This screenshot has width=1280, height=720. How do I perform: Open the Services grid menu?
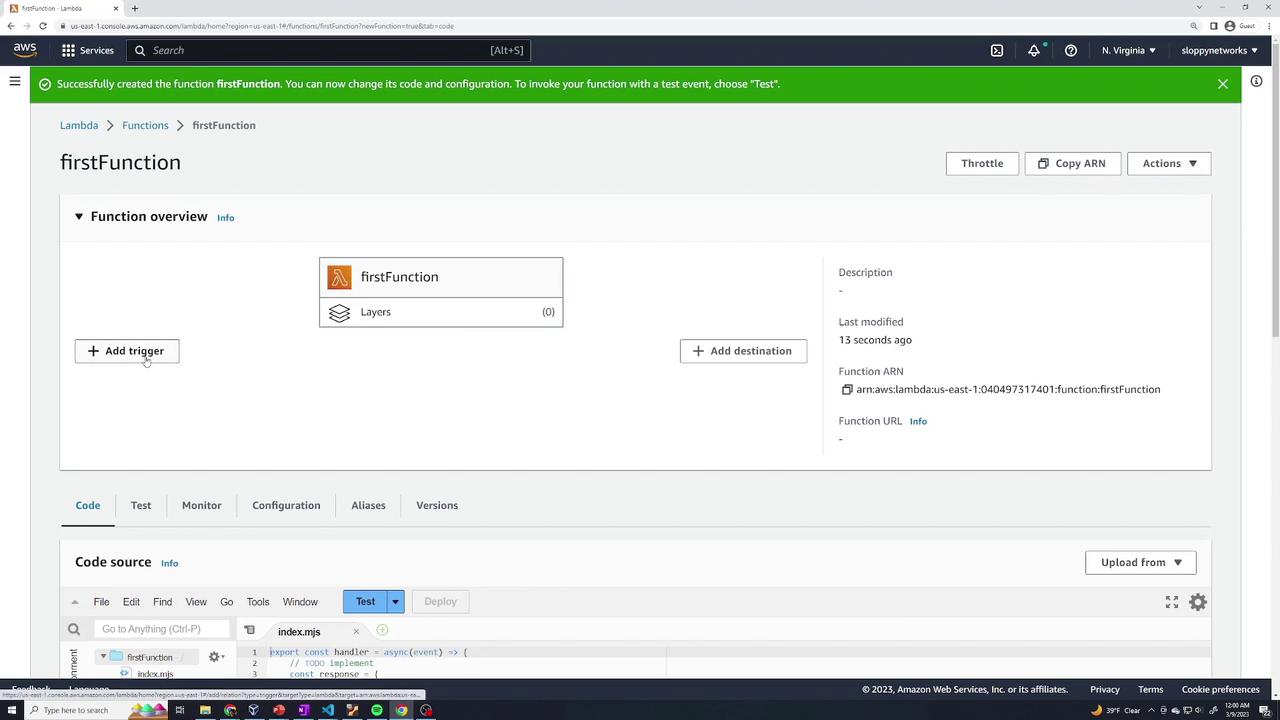click(87, 50)
